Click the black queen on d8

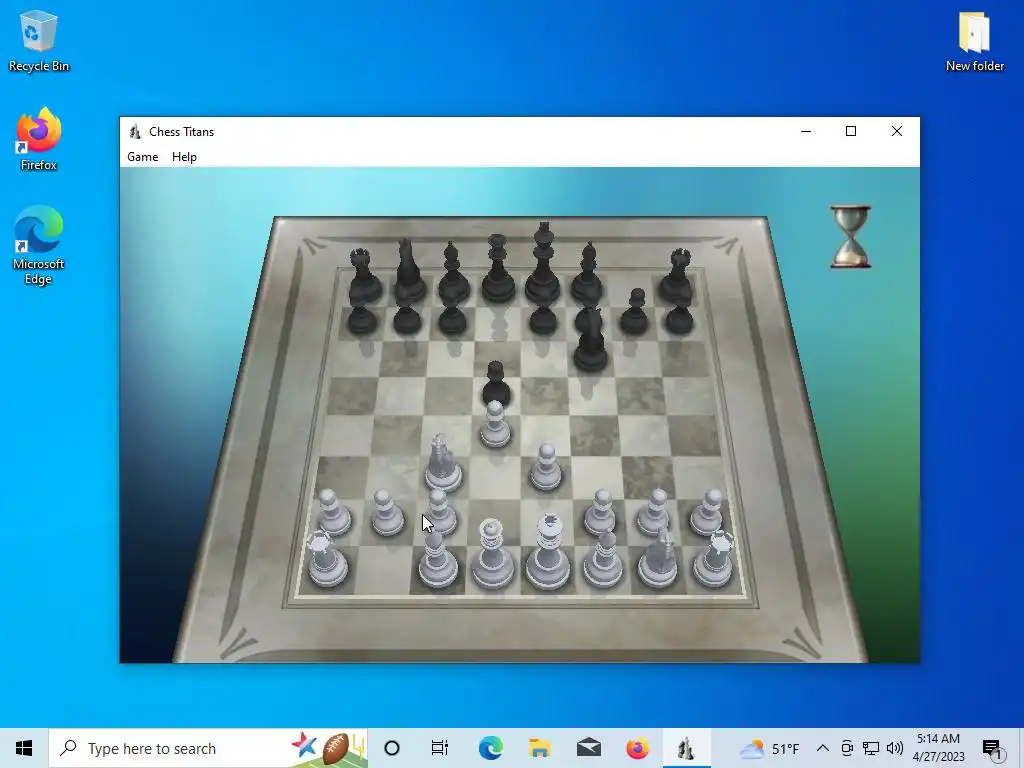click(x=498, y=269)
